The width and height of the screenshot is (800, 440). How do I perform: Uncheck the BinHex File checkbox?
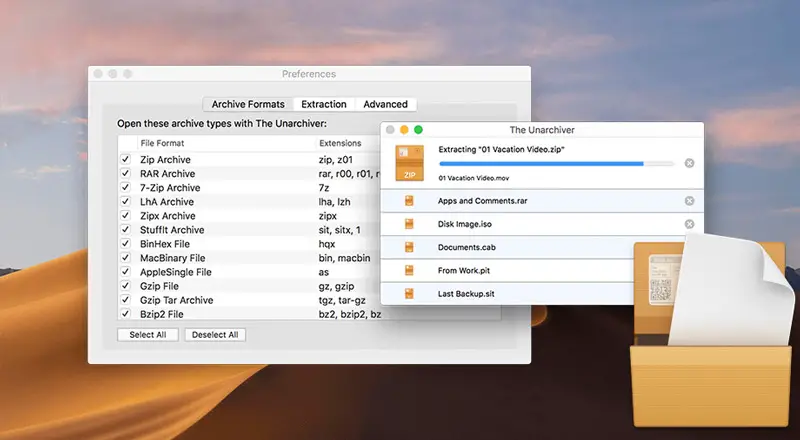click(126, 243)
